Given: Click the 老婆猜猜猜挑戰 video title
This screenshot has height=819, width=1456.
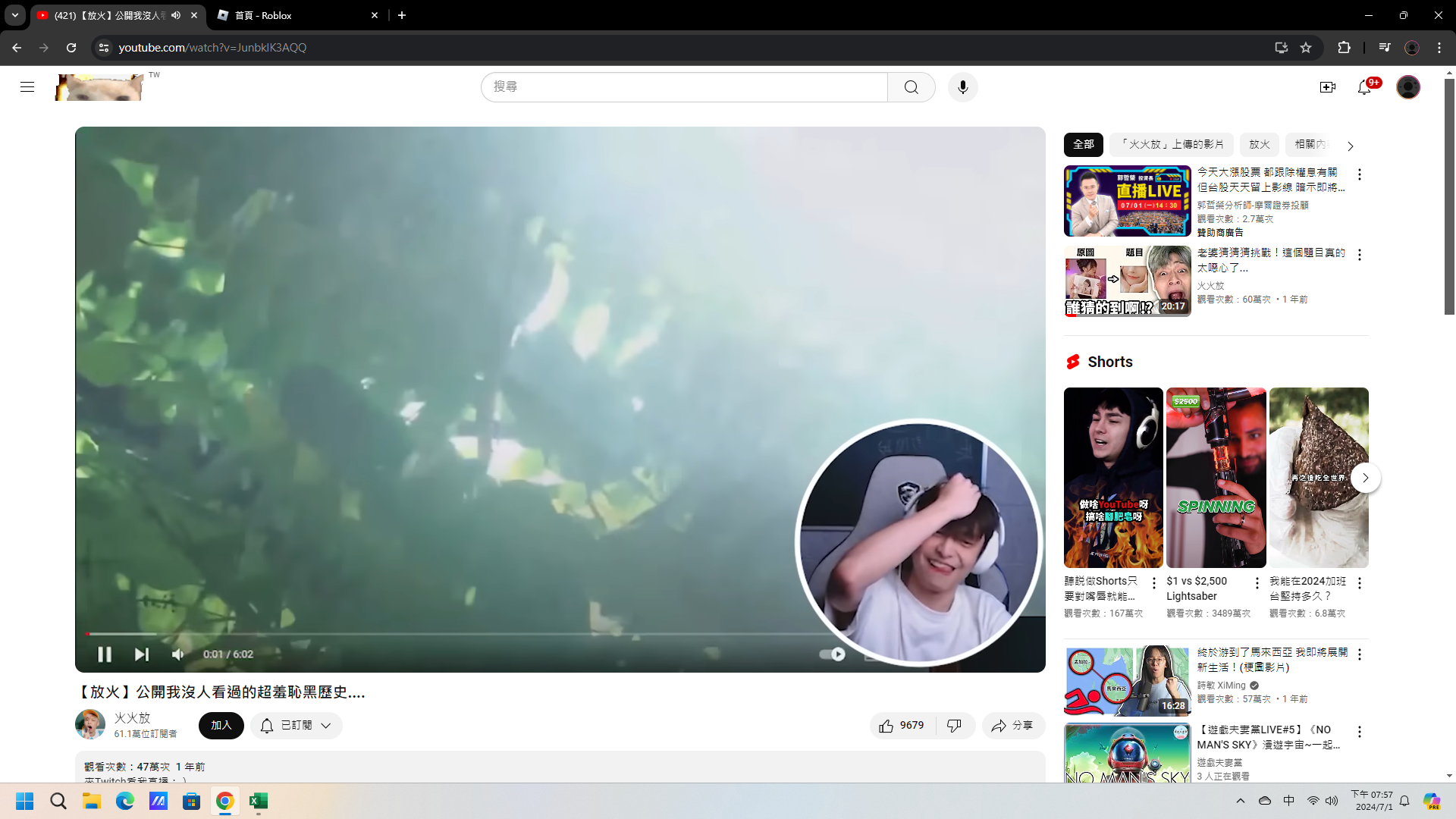Looking at the screenshot, I should (x=1271, y=260).
